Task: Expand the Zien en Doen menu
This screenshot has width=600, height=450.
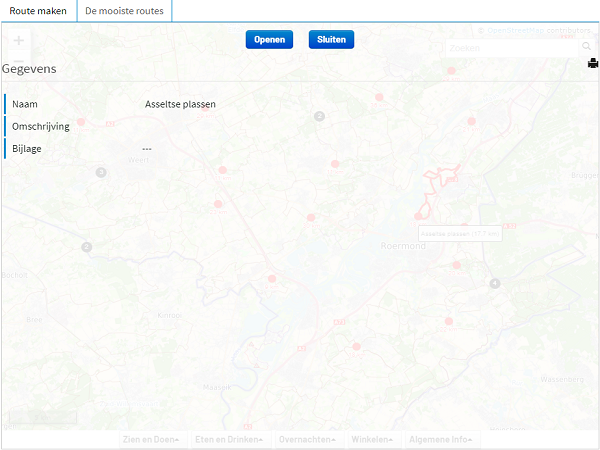Action: pyautogui.click(x=153, y=440)
